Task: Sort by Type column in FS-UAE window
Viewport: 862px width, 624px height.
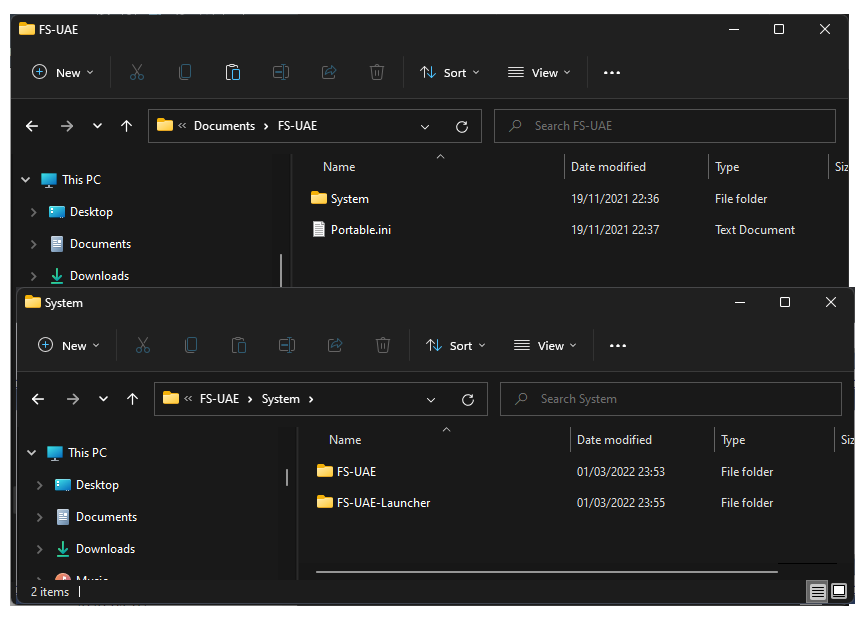Action: [727, 167]
